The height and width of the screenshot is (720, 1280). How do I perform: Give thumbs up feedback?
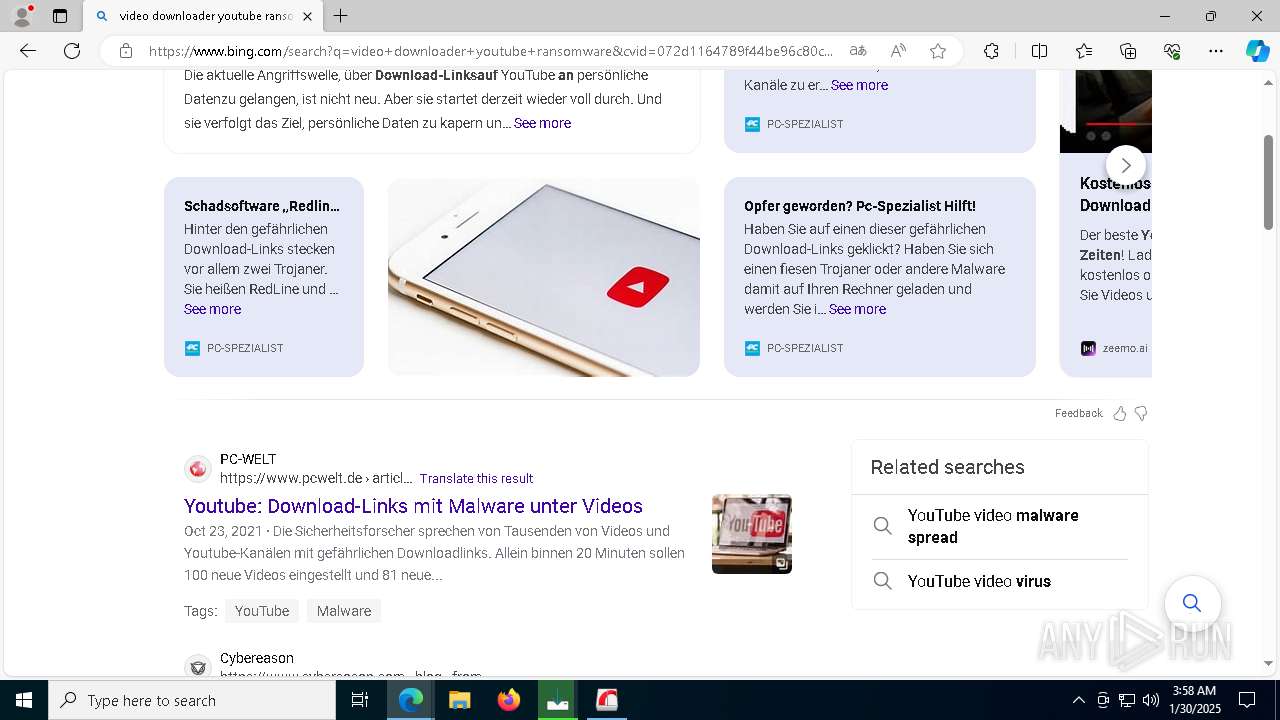tap(1119, 413)
